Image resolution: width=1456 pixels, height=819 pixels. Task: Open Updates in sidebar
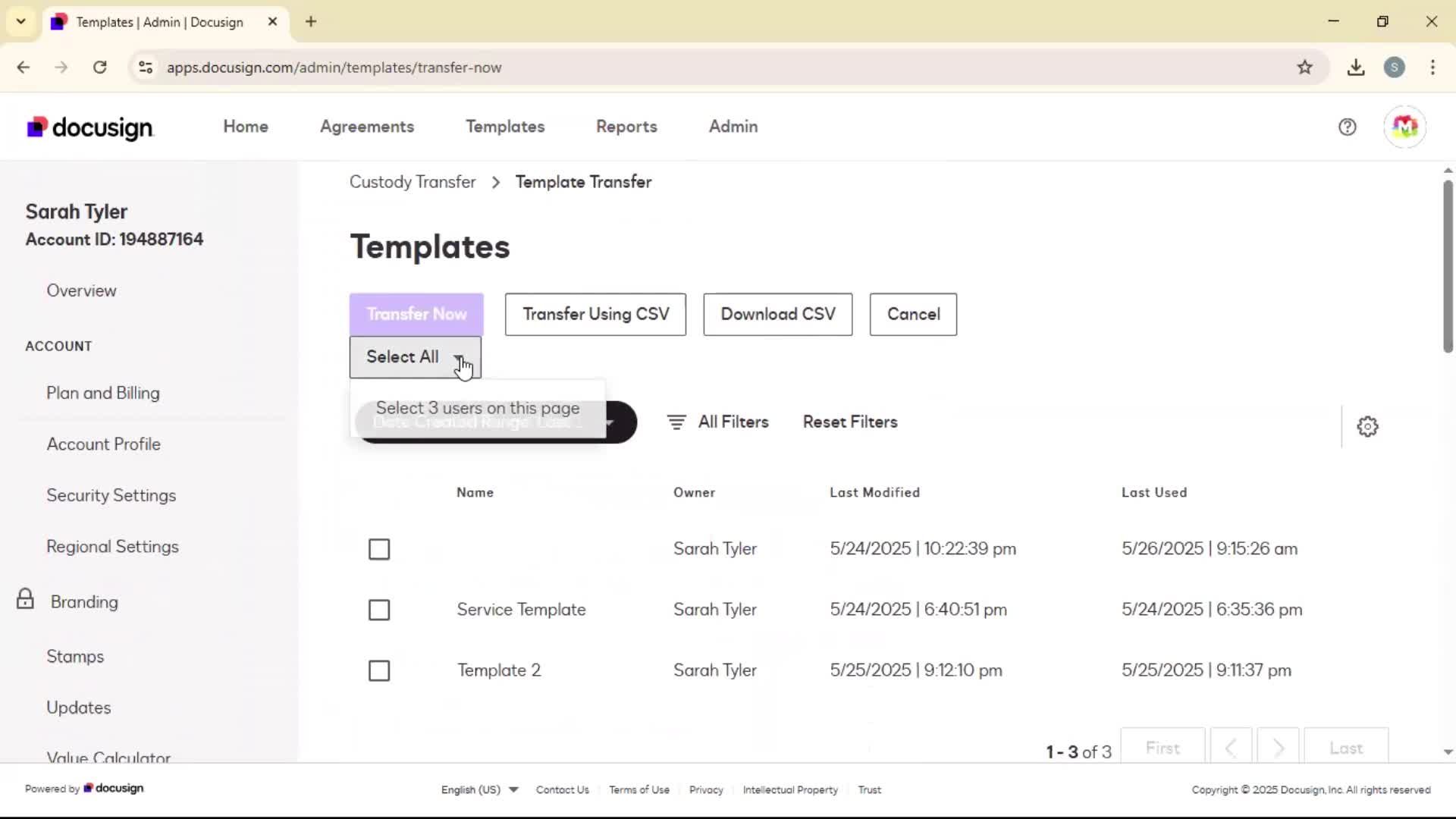click(x=79, y=708)
